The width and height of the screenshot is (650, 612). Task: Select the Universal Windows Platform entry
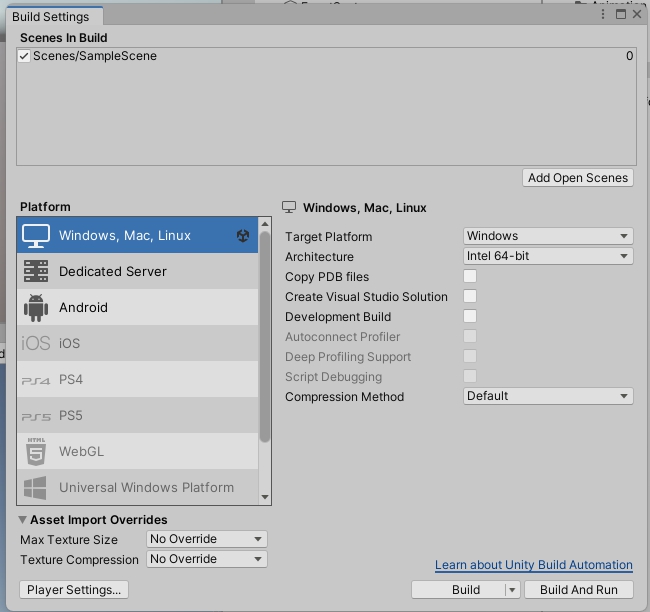pos(137,487)
